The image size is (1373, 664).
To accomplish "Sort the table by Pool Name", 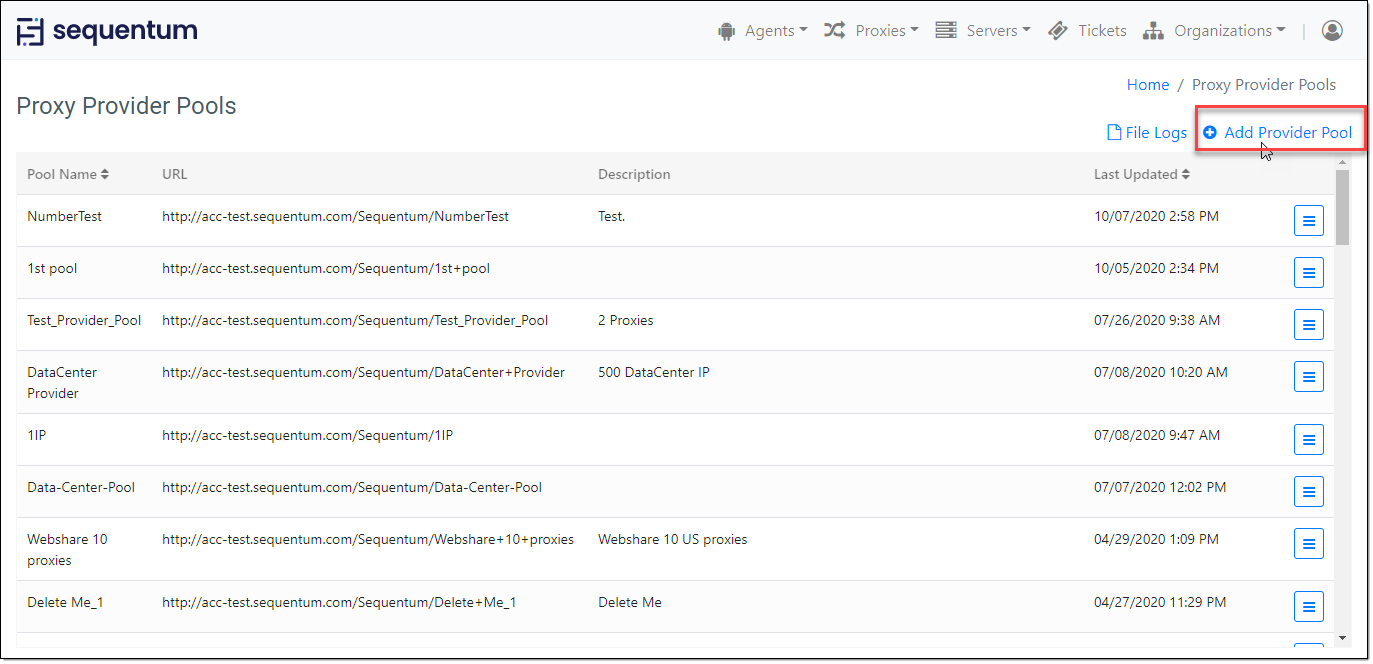I will pos(68,174).
